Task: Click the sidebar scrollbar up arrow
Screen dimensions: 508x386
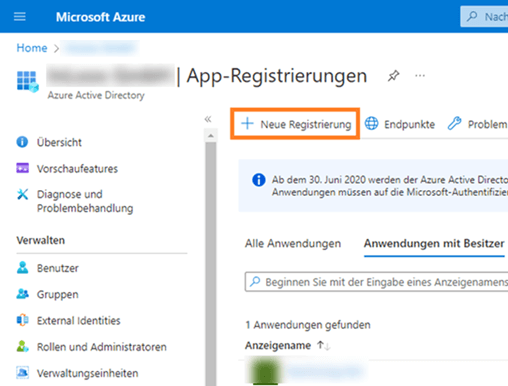Action: tap(211, 136)
